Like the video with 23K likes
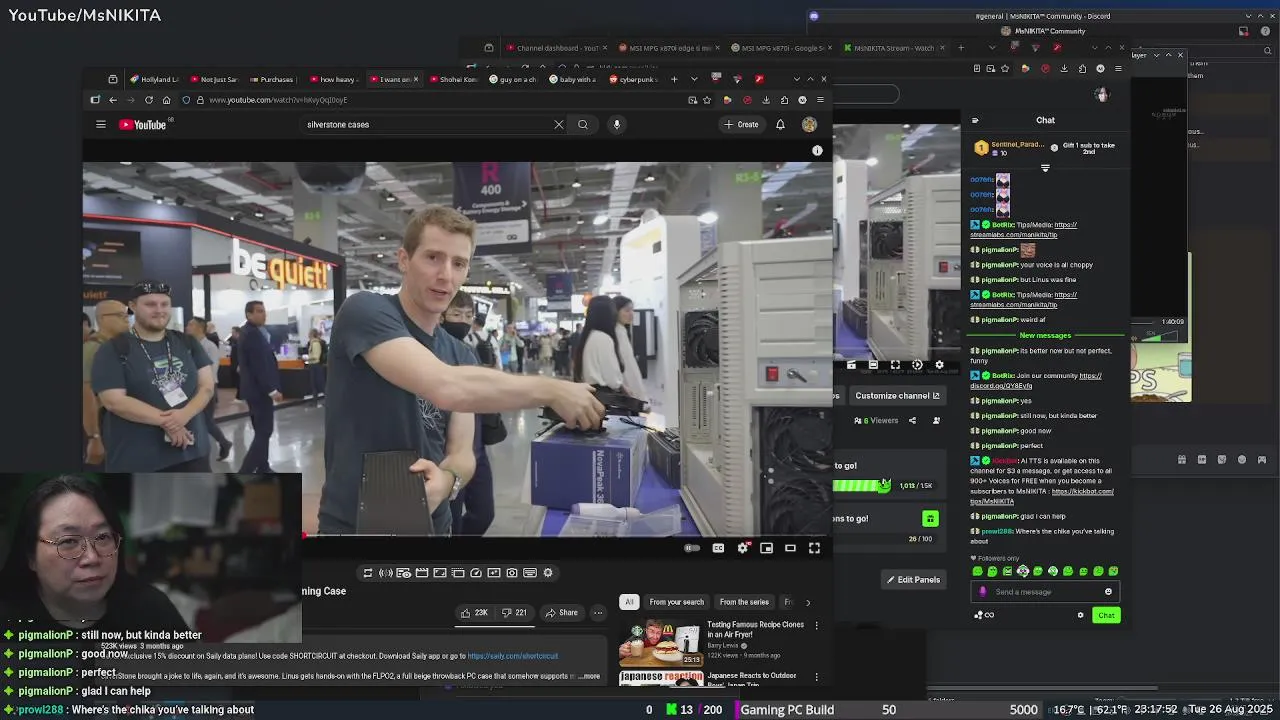 point(474,613)
